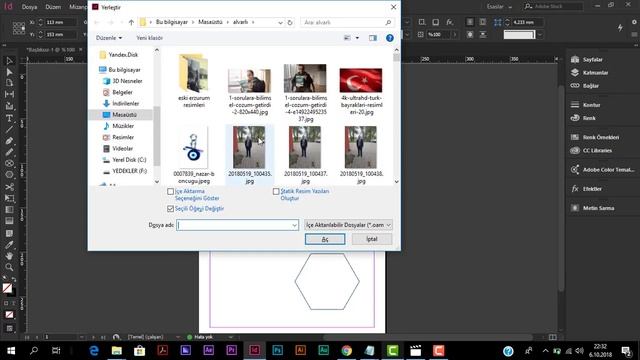This screenshot has height=360, width=640.
Task: Open the eski erzurum resimleri folder
Action: [x=193, y=81]
